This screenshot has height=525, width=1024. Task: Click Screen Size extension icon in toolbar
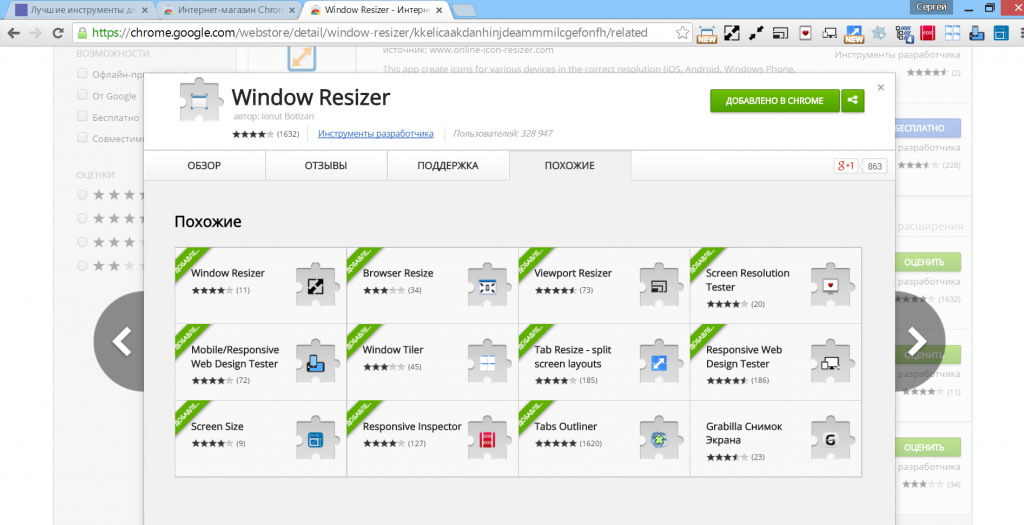point(1000,33)
